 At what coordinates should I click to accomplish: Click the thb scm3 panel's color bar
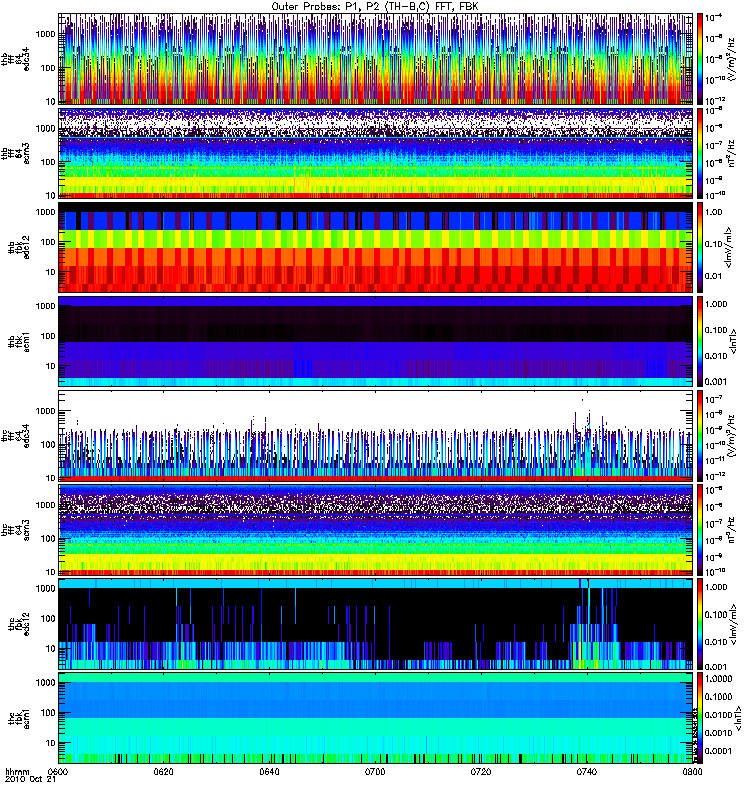pos(700,153)
